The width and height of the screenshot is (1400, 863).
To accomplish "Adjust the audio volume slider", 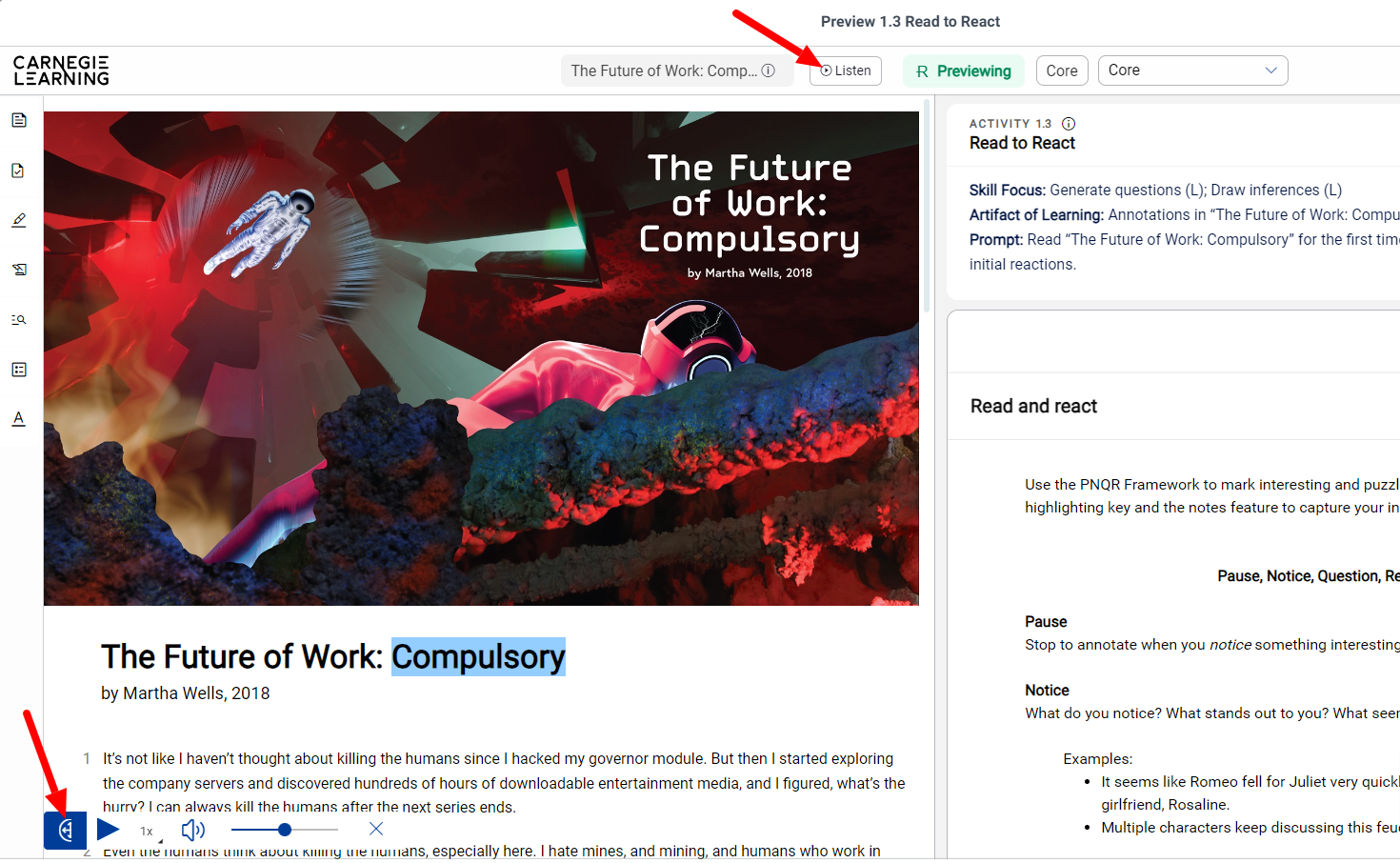I will coord(284,830).
